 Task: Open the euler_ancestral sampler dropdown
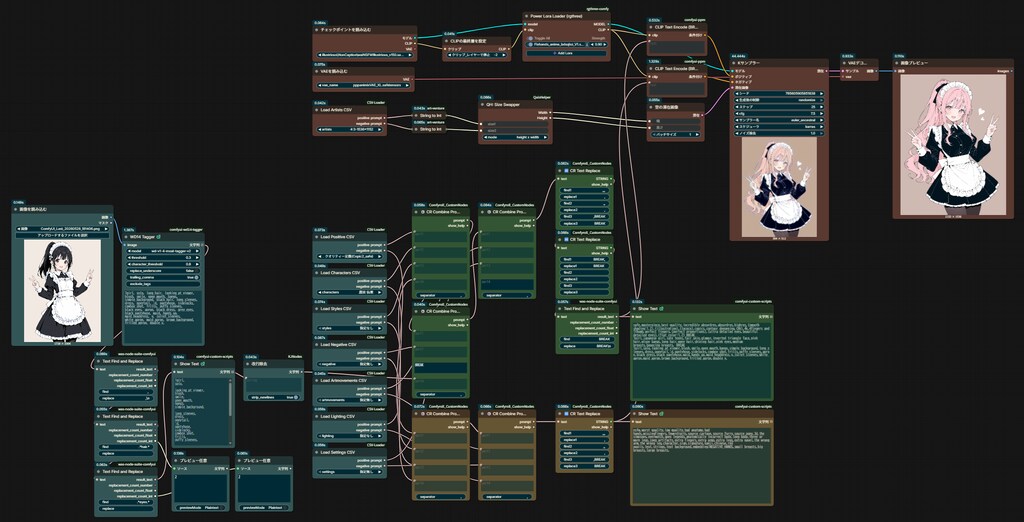(778, 119)
